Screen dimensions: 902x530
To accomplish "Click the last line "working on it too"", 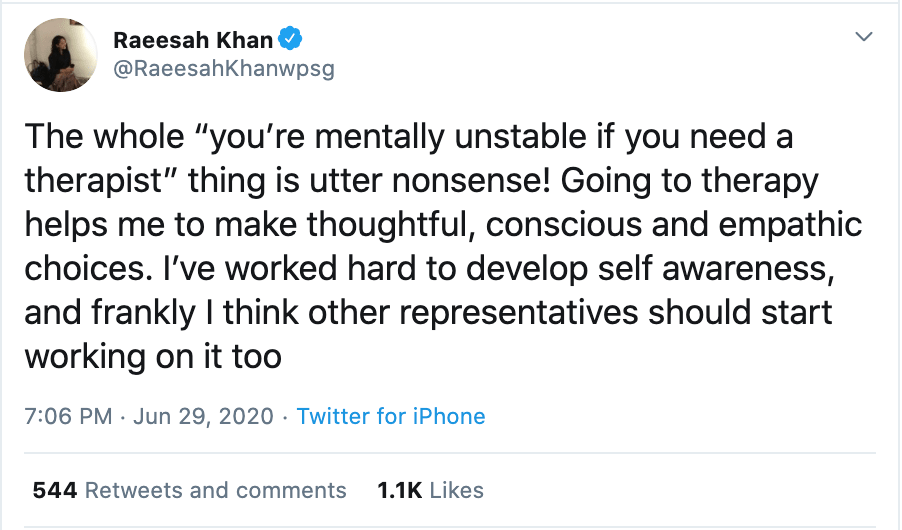I will click(153, 357).
